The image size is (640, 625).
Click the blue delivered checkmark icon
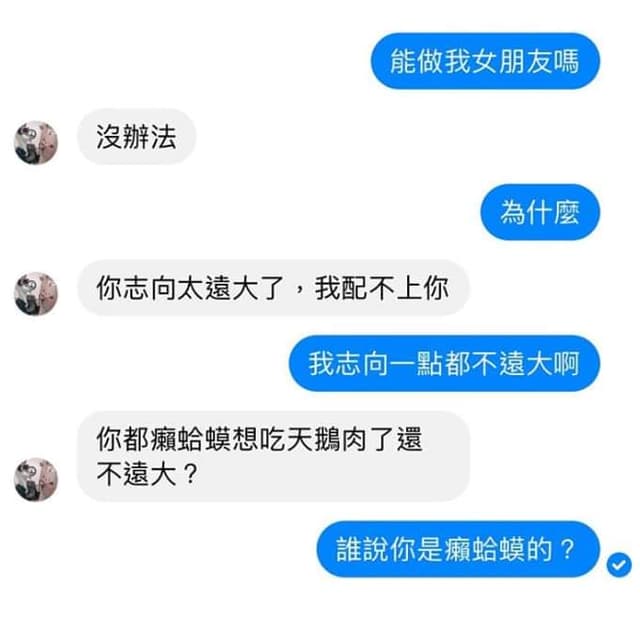pos(619,565)
